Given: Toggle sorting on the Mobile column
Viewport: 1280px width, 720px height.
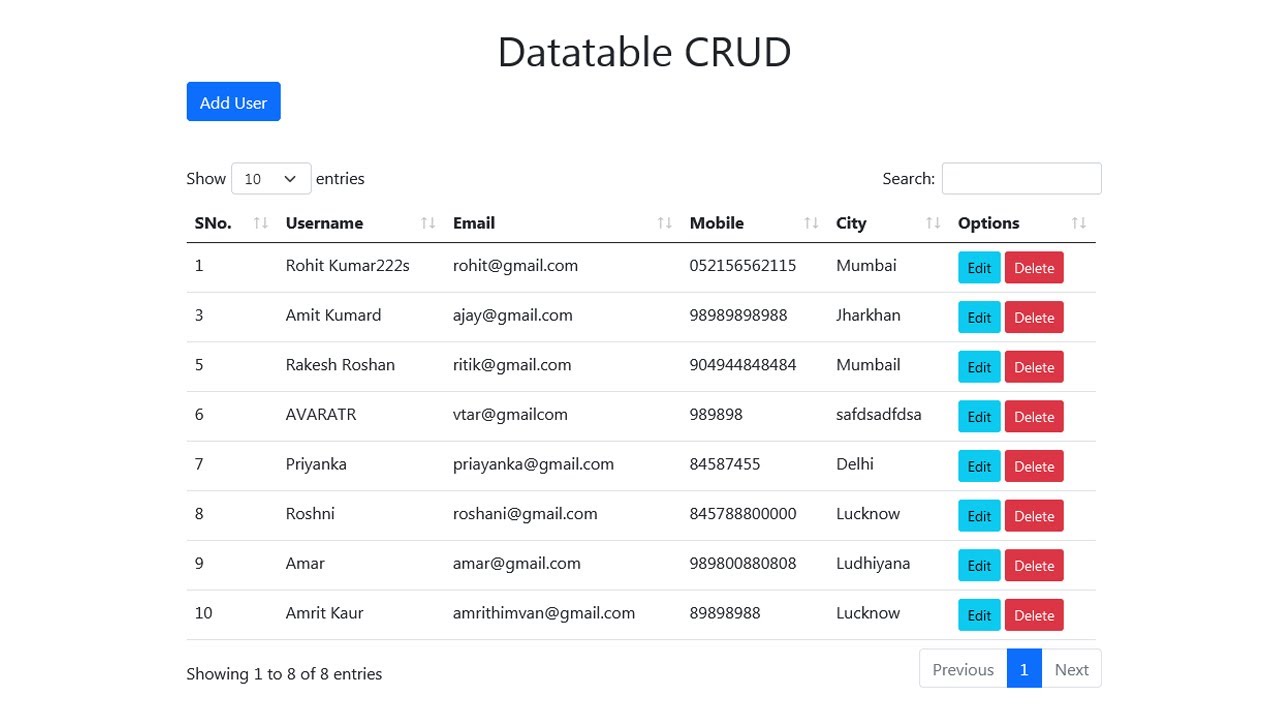Looking at the screenshot, I should 811,223.
